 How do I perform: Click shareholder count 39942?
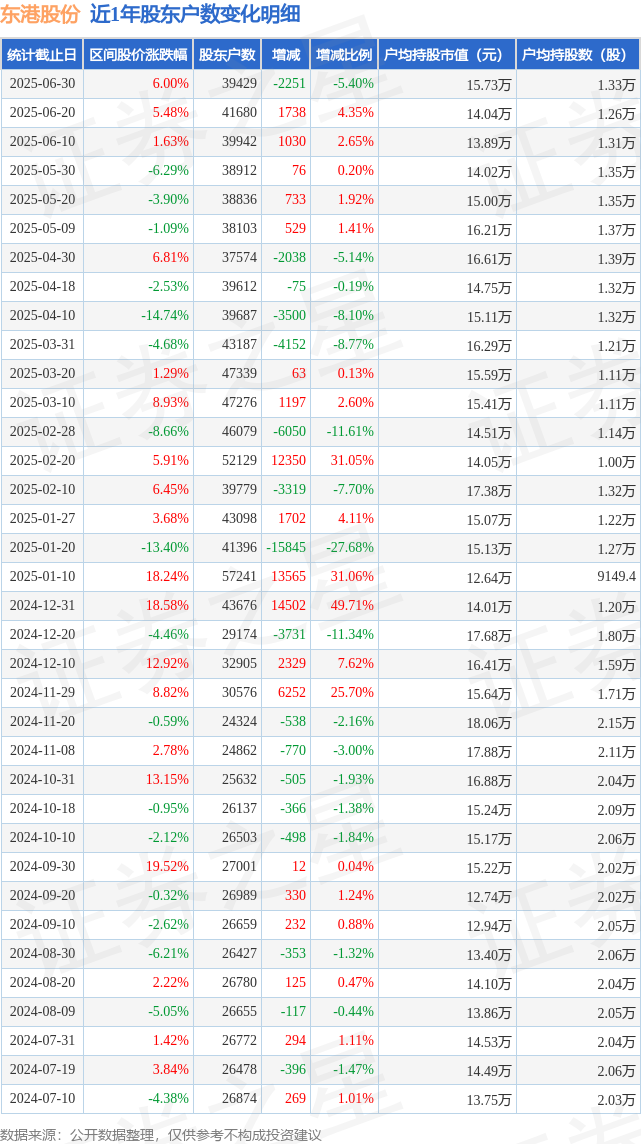click(x=240, y=142)
